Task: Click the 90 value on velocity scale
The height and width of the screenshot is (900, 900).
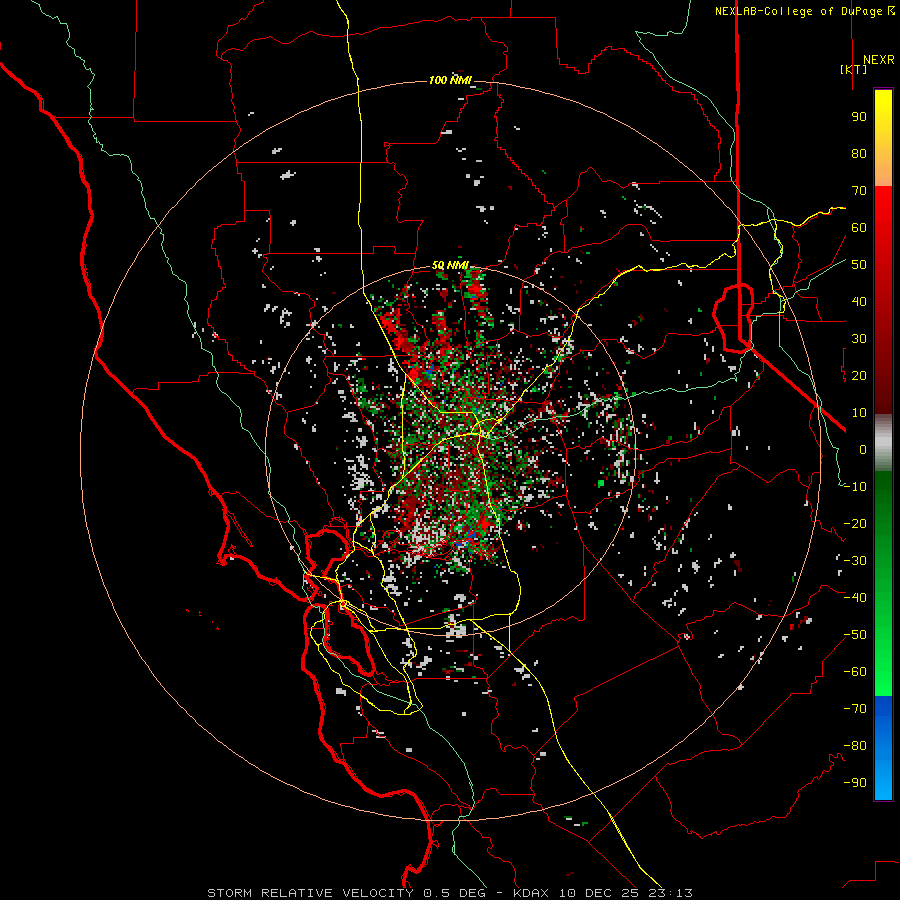Action: [x=859, y=117]
